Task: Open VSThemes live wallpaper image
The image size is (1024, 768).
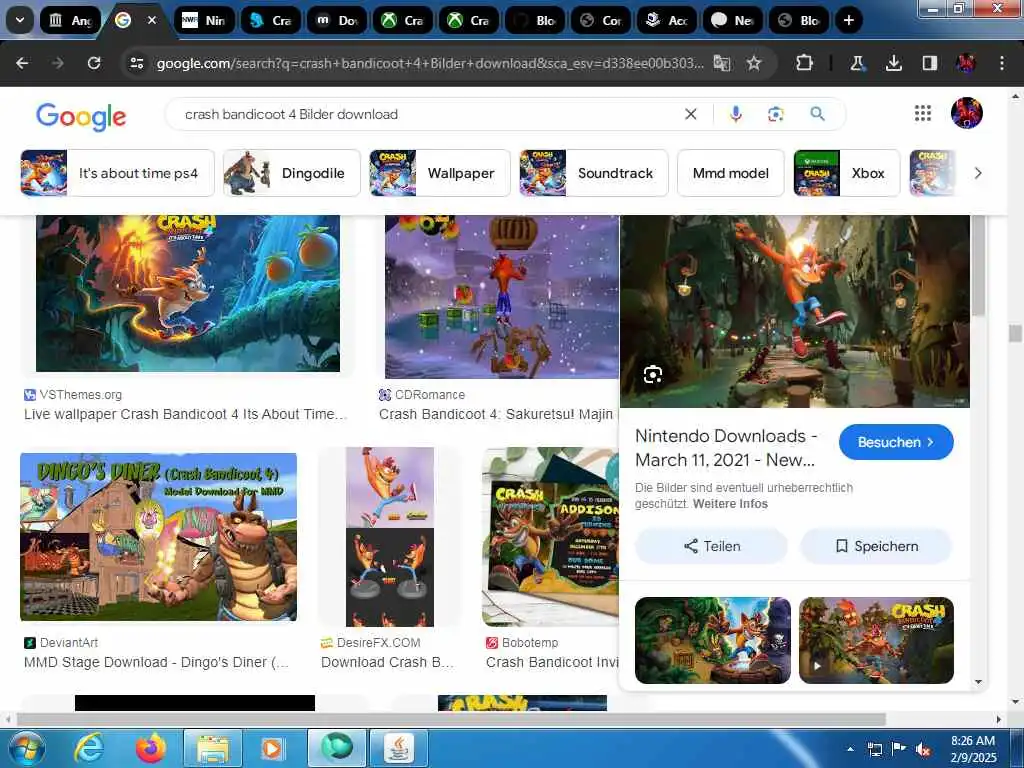Action: (x=187, y=293)
